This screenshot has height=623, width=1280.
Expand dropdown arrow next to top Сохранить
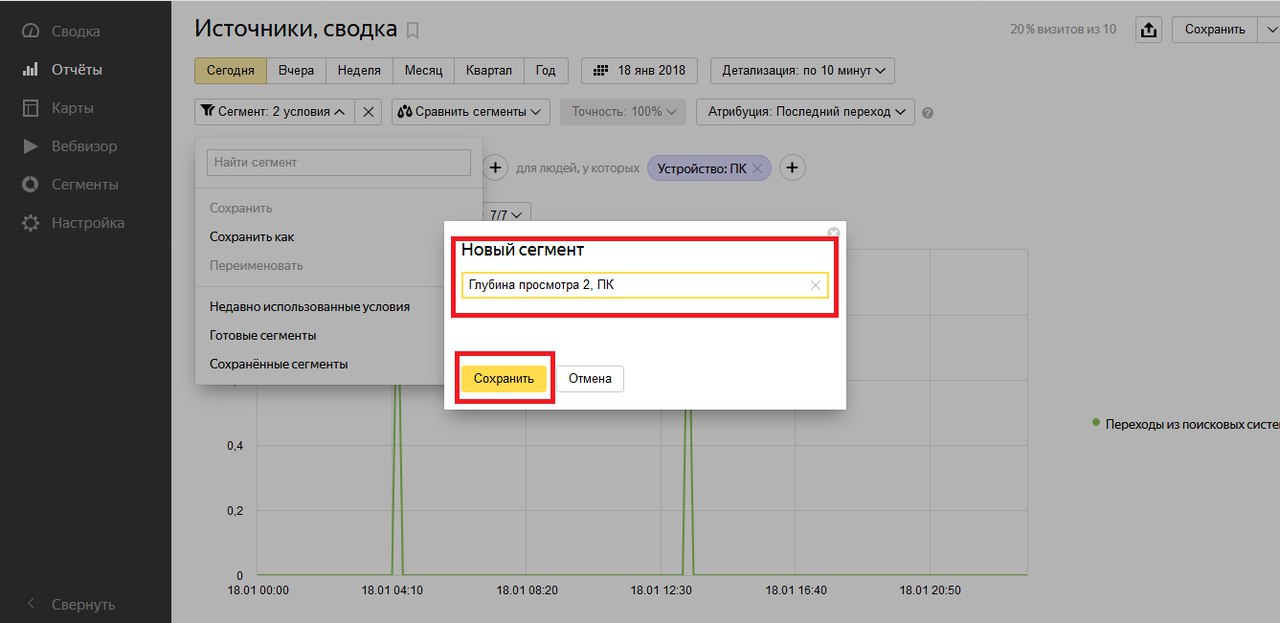[x=1268, y=30]
